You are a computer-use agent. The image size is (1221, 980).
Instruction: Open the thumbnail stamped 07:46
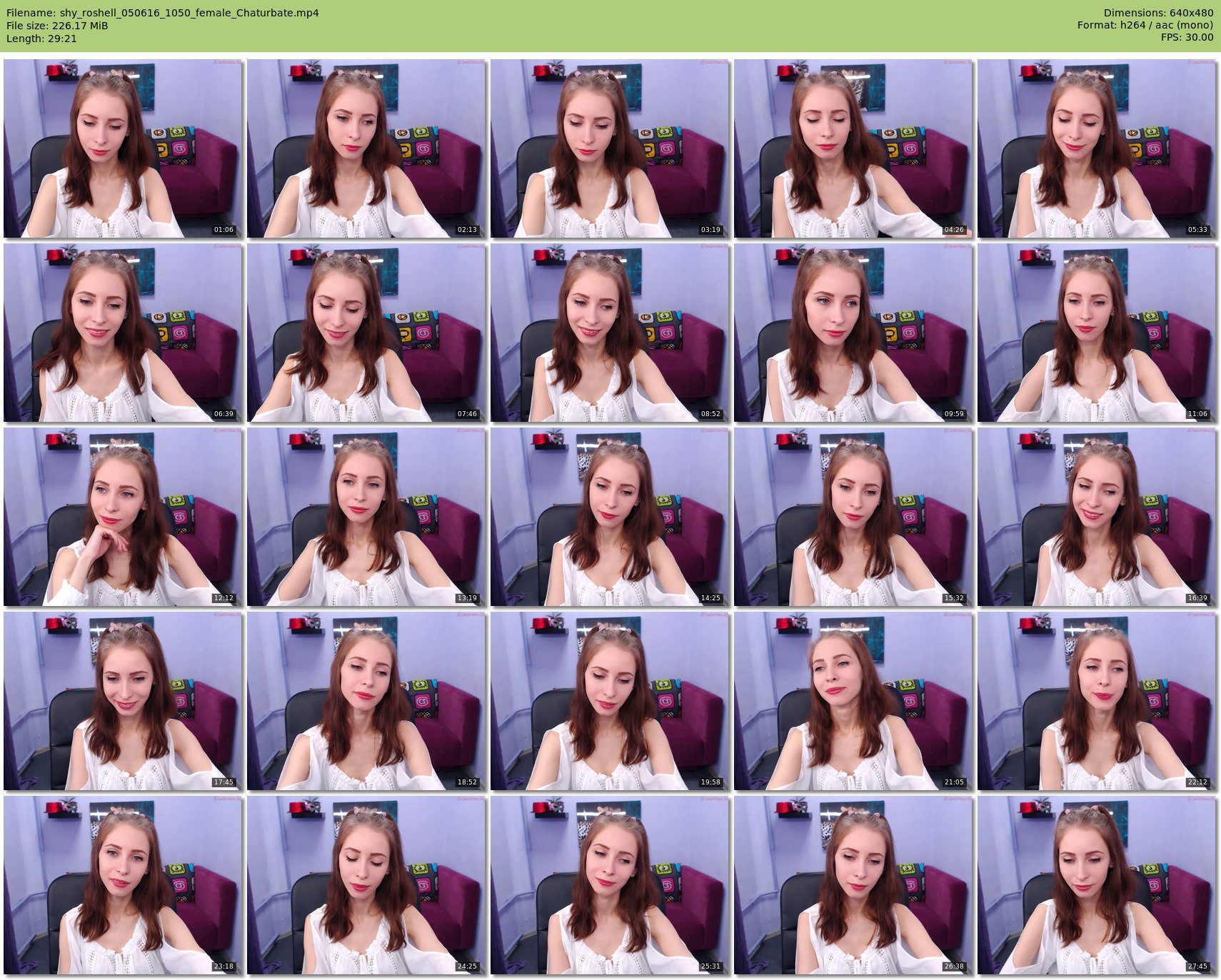click(x=366, y=333)
